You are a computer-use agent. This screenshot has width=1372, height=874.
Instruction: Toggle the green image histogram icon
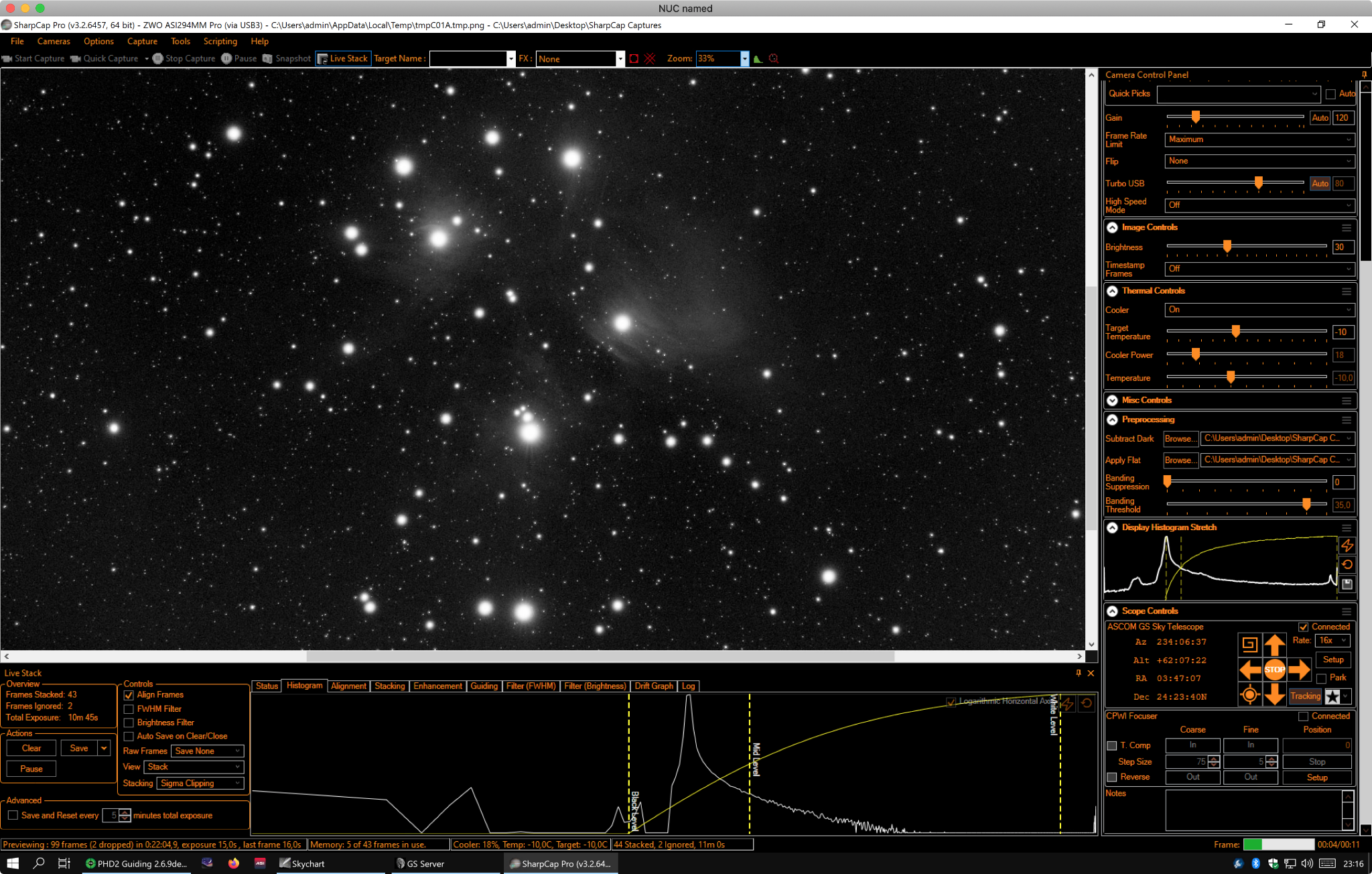[758, 58]
